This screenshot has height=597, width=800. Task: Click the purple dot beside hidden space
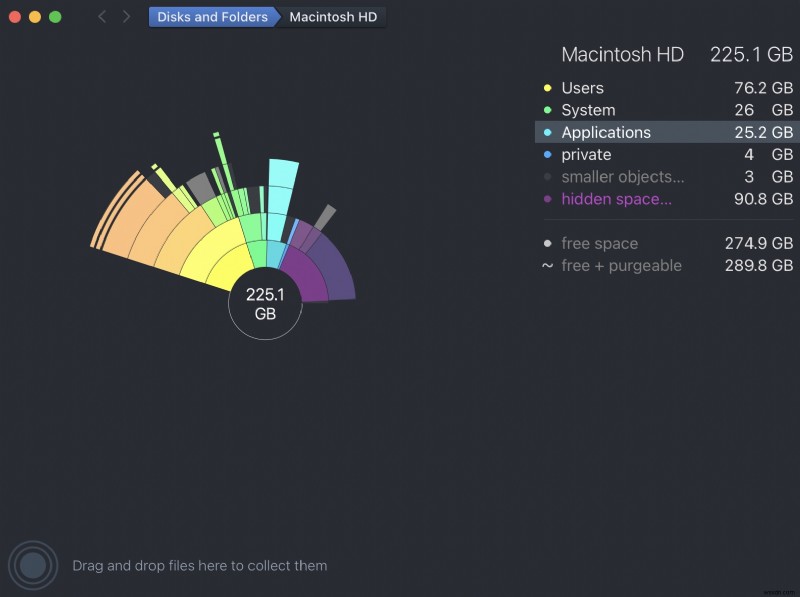[547, 199]
